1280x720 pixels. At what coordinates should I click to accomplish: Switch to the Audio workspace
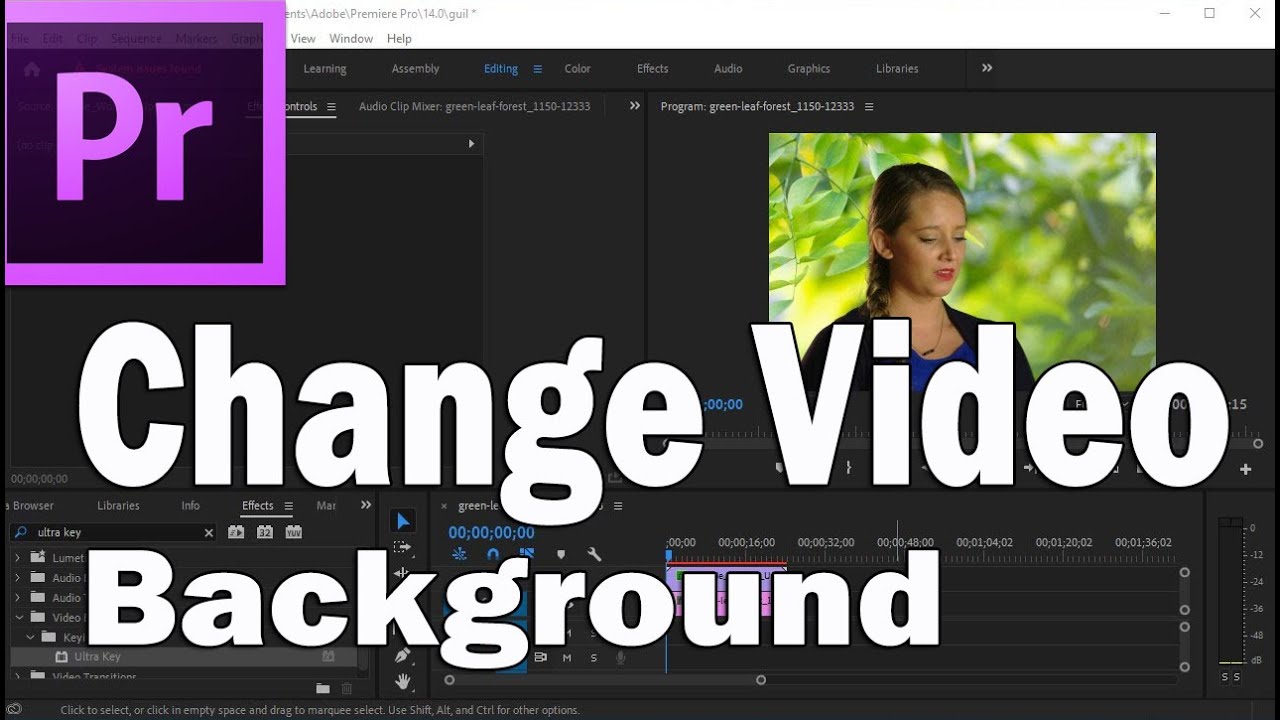pos(728,69)
